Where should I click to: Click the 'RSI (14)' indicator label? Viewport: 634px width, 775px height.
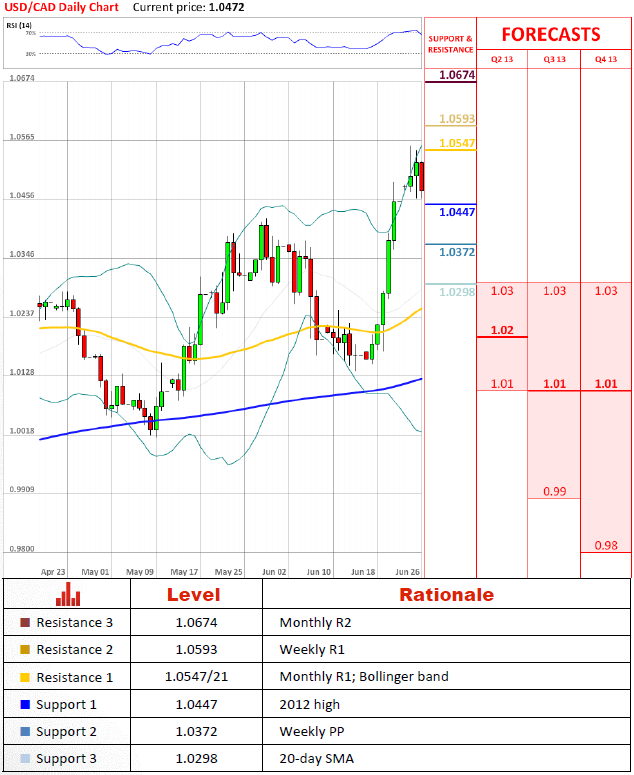pyautogui.click(x=19, y=25)
